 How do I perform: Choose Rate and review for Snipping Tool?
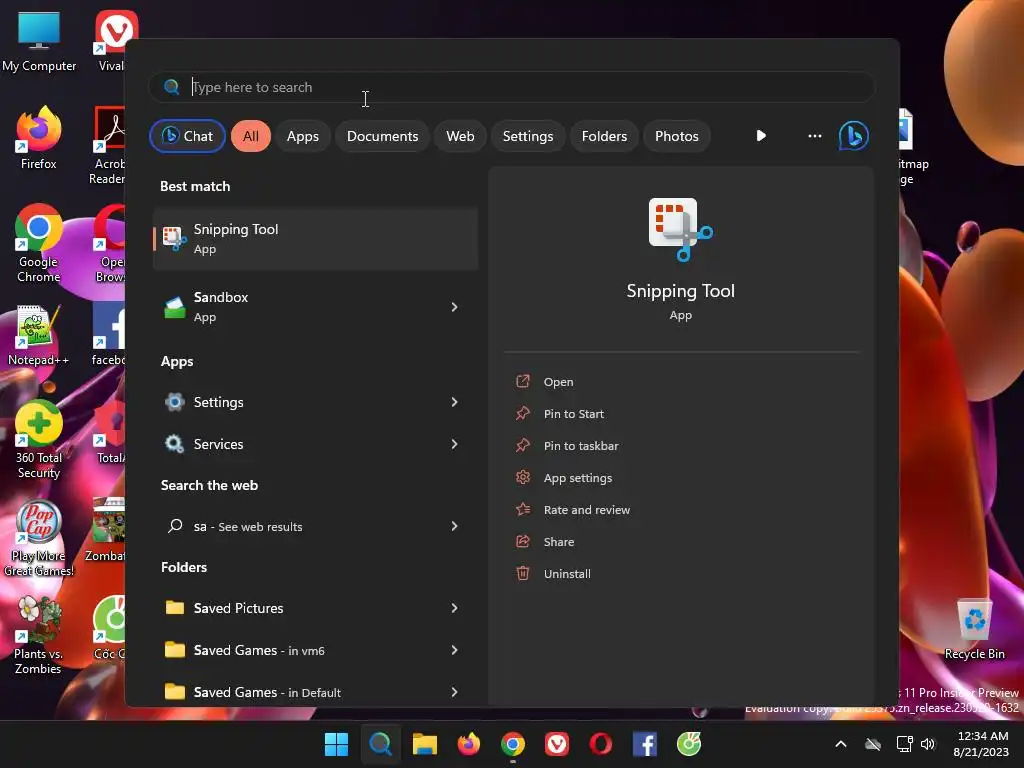click(586, 510)
